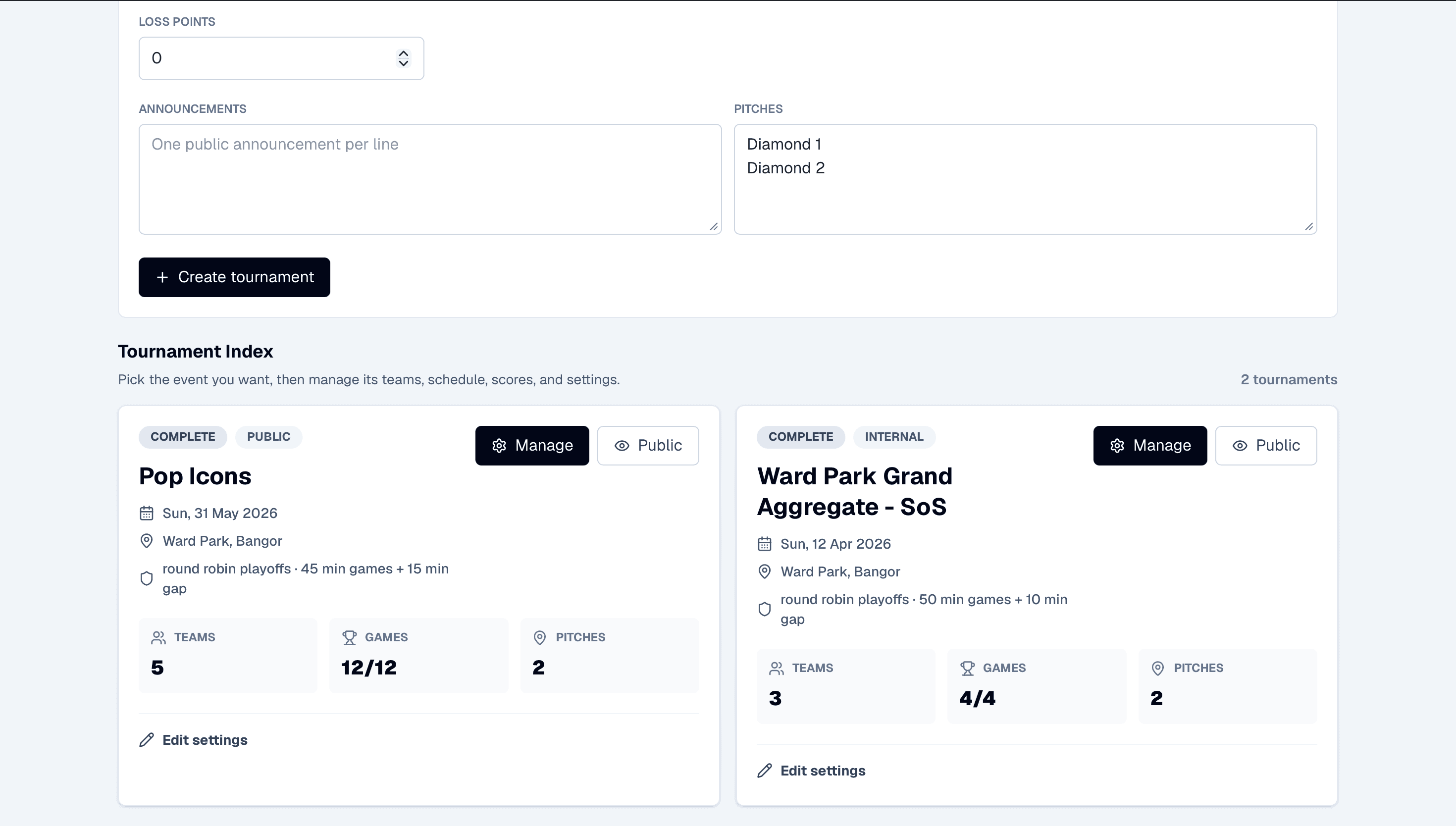Click the teams count 3 in Ward Park
1456x826 pixels.
pyautogui.click(x=776, y=698)
